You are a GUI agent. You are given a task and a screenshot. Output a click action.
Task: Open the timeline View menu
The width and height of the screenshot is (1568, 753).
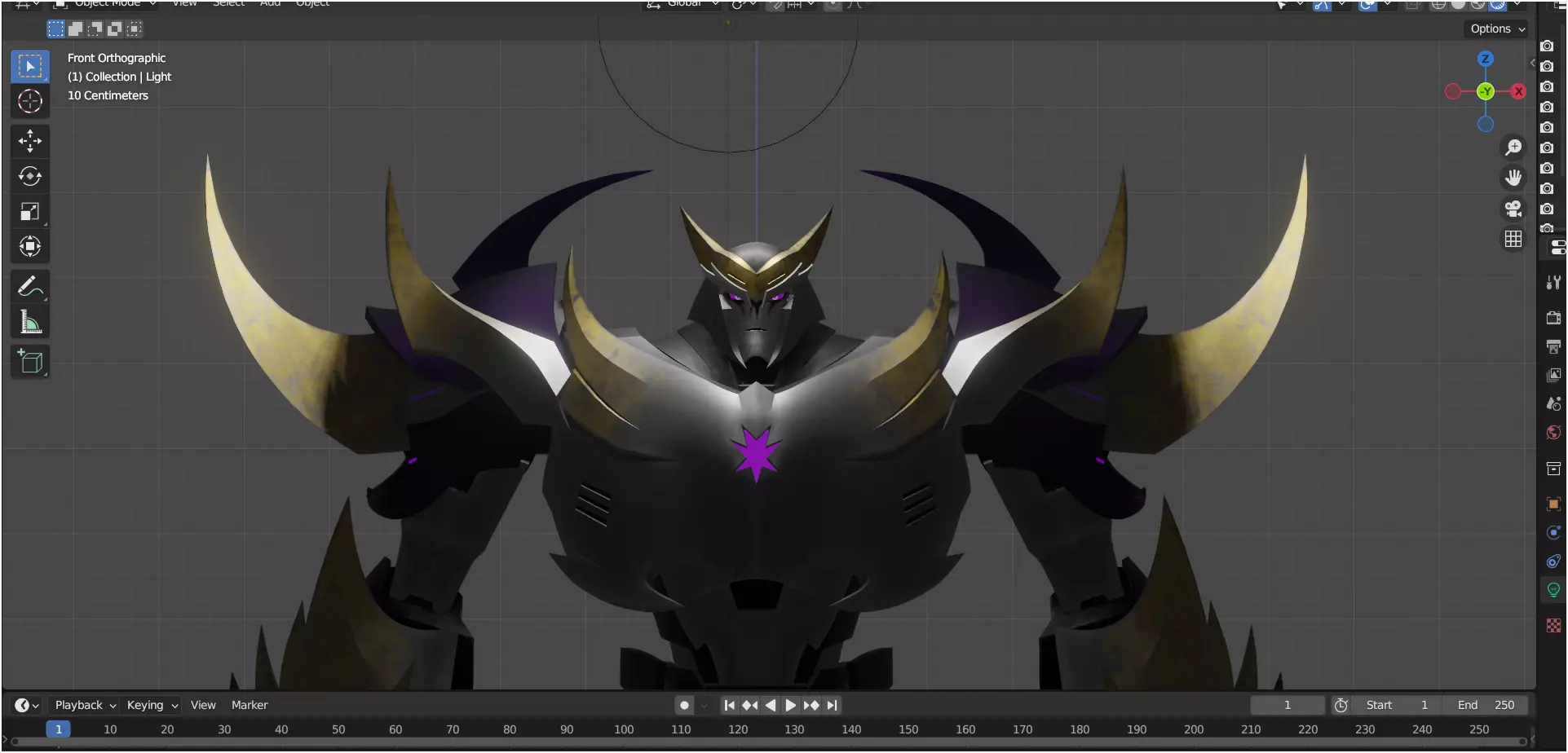pyautogui.click(x=203, y=706)
